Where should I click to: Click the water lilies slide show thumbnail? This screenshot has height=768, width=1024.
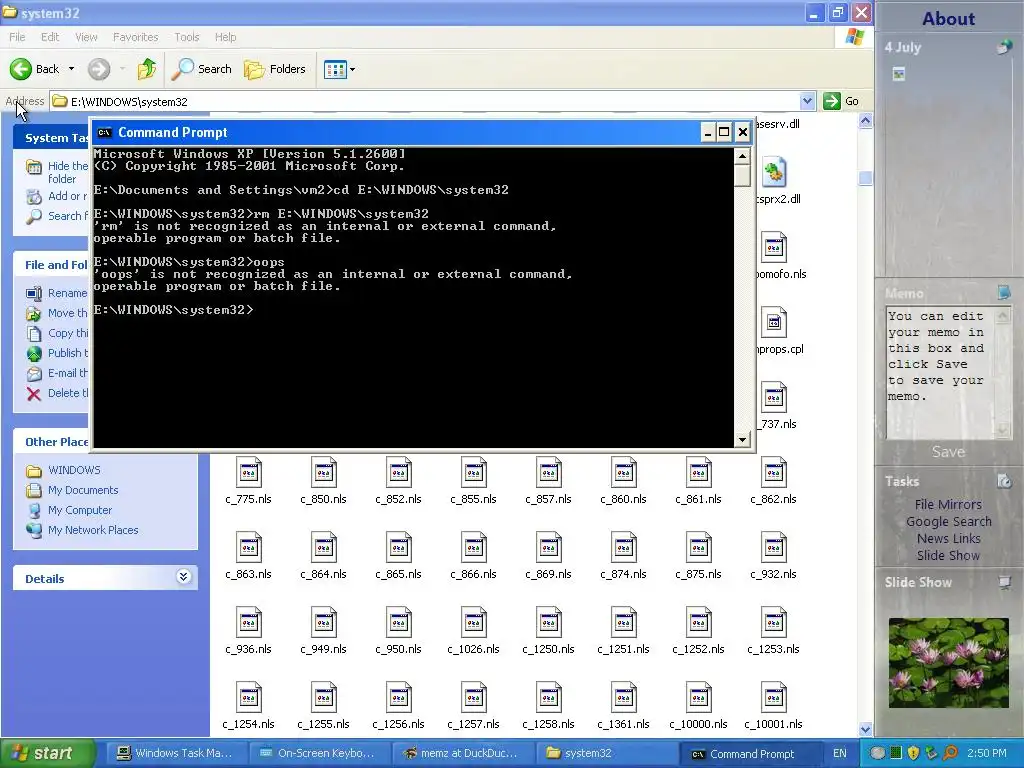(x=948, y=663)
